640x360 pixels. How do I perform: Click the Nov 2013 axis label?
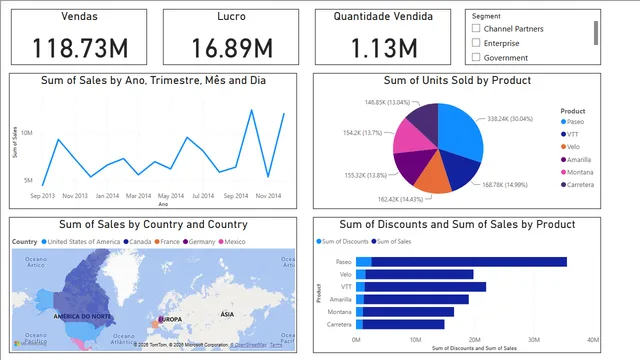(75, 196)
